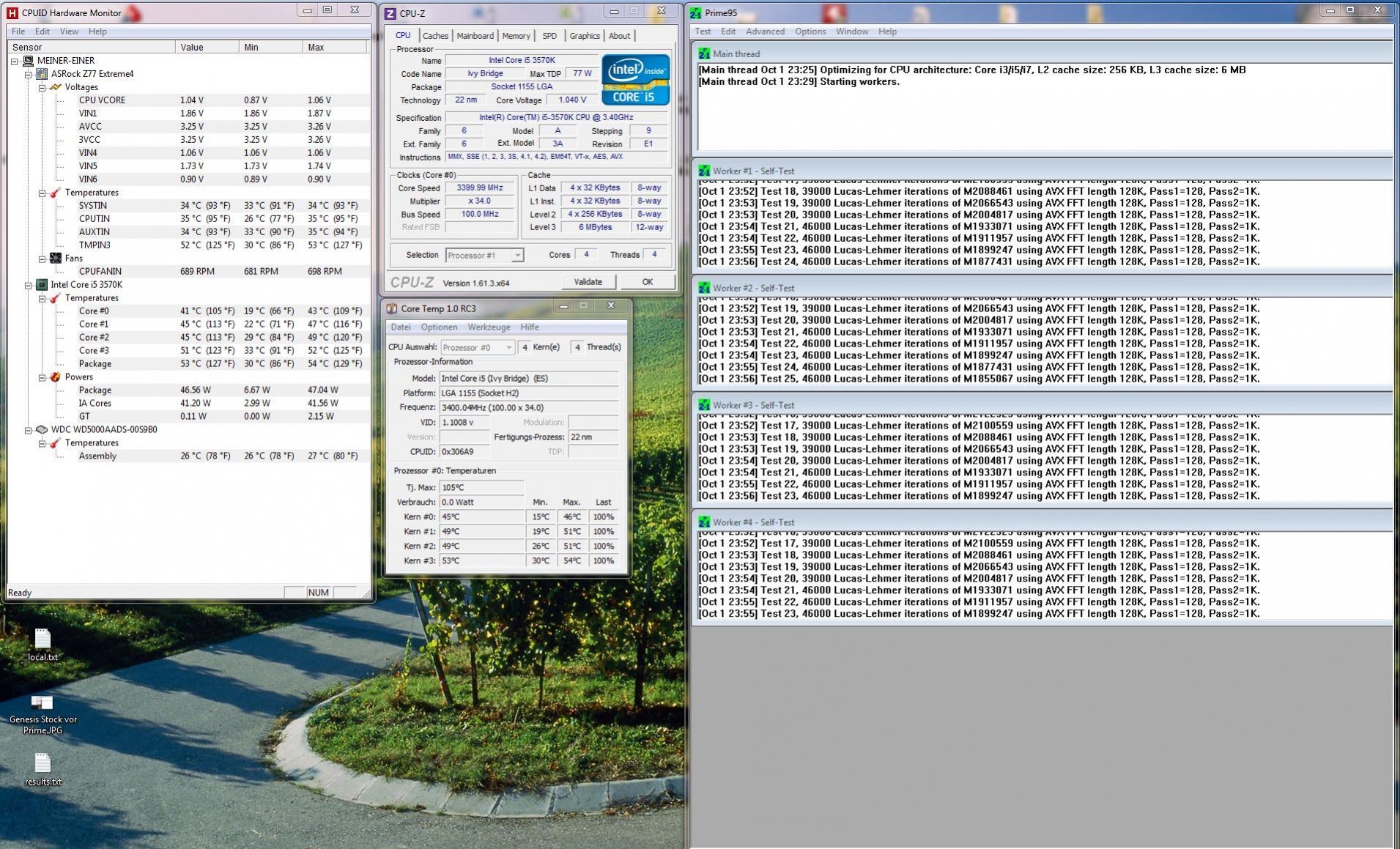Image resolution: width=1400 pixels, height=849 pixels.
Task: Click the thermometer icon of Intel Core i5 Temperatures
Action: pos(56,298)
